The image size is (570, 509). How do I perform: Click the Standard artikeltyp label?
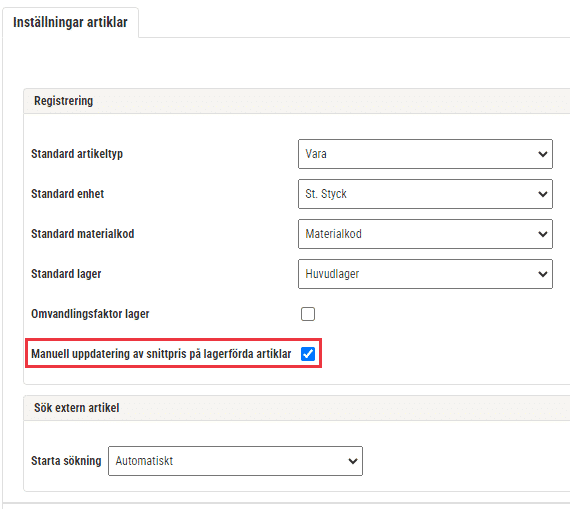tap(77, 154)
